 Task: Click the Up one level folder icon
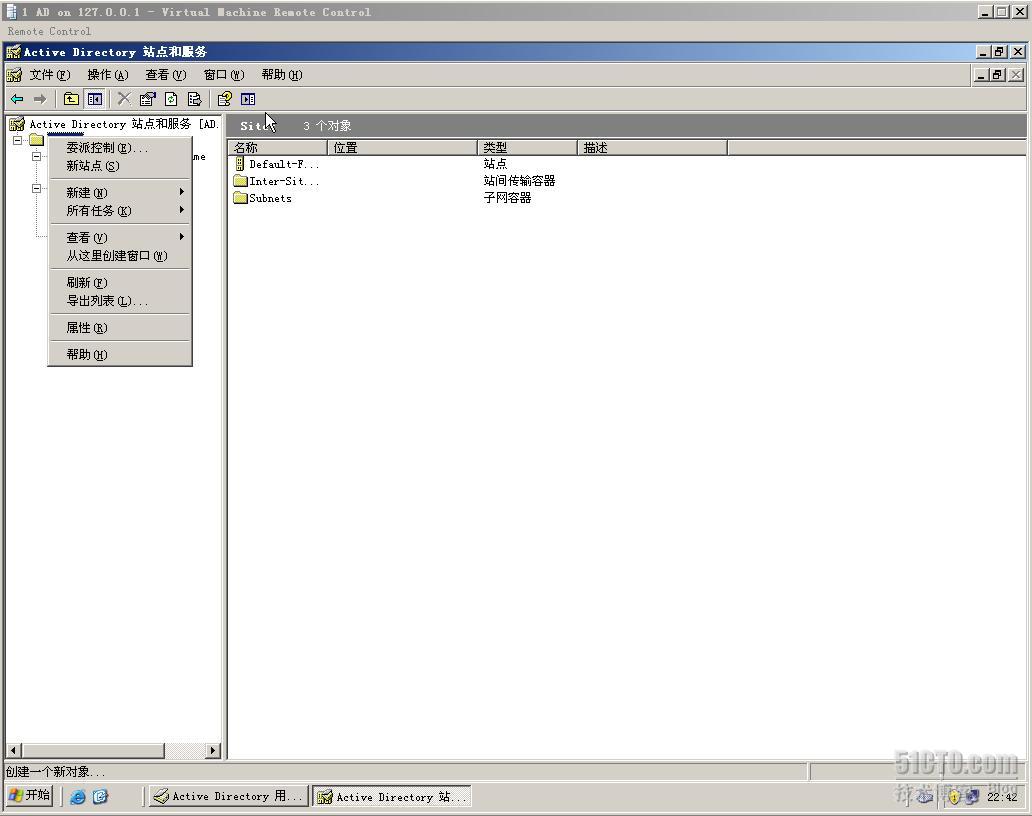tap(71, 99)
